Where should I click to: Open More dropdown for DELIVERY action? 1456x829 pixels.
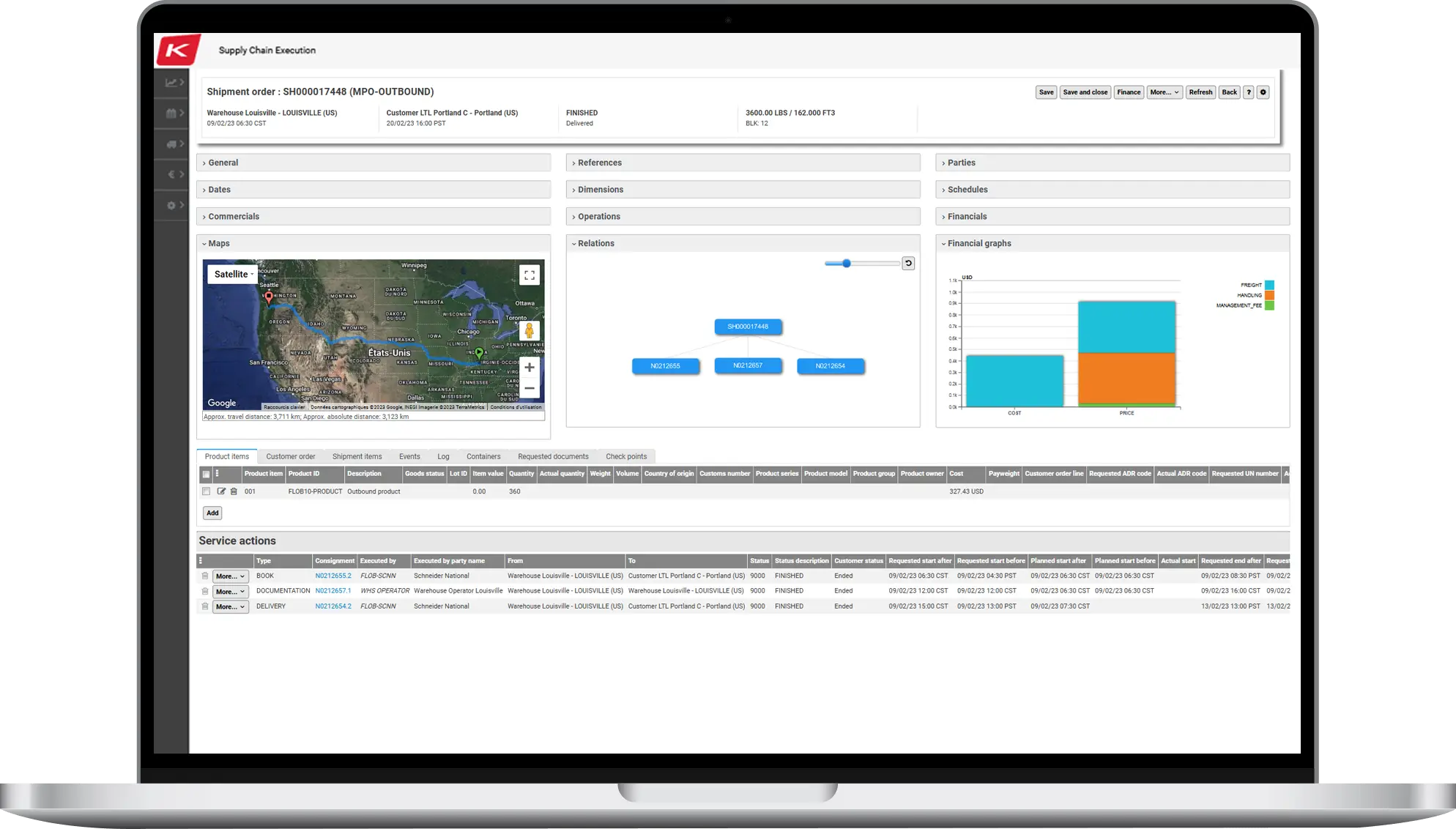pyautogui.click(x=230, y=606)
